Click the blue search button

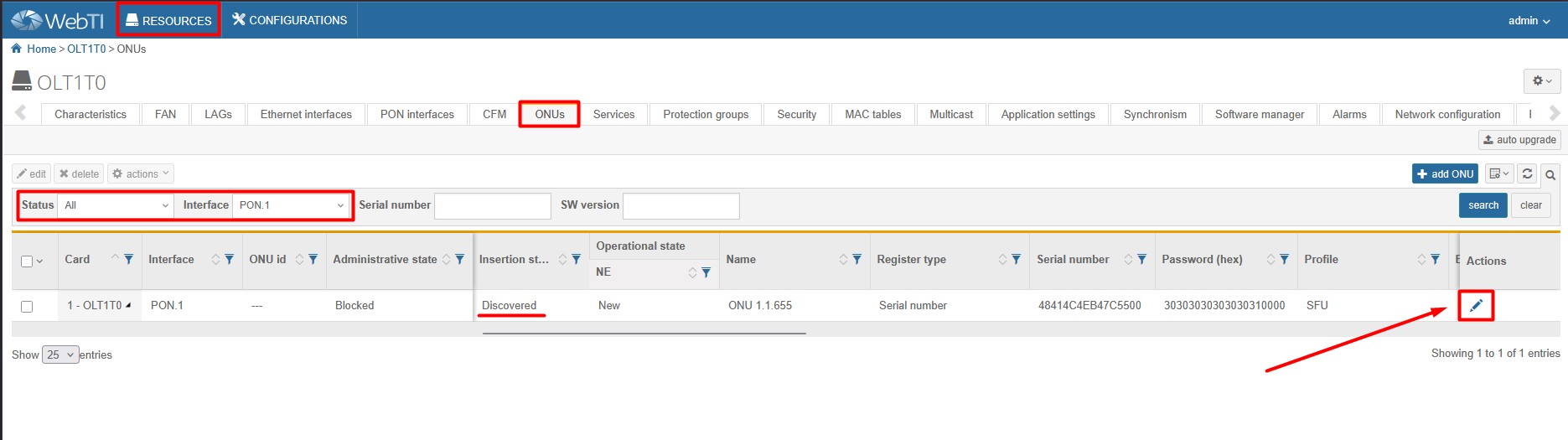point(1483,205)
